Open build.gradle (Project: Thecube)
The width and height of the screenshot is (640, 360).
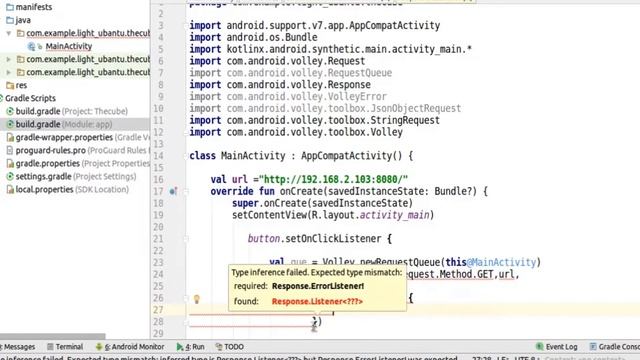pos(71,111)
